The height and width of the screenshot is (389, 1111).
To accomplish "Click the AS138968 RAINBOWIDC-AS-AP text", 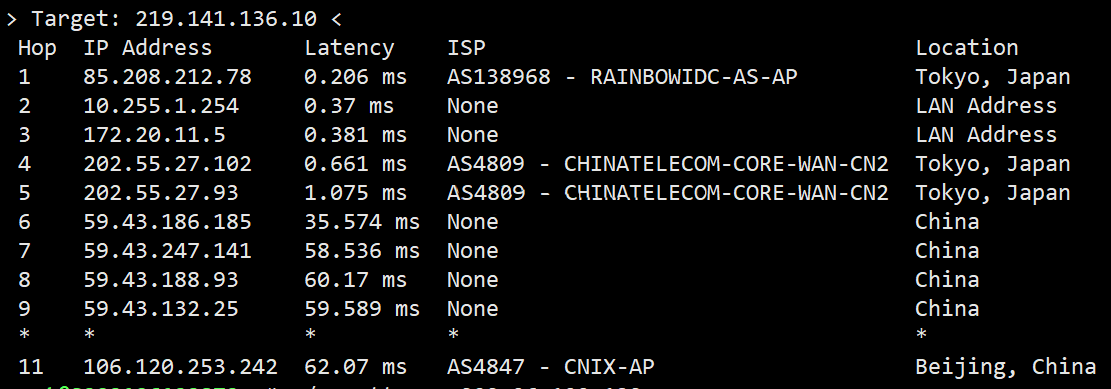I will (622, 77).
